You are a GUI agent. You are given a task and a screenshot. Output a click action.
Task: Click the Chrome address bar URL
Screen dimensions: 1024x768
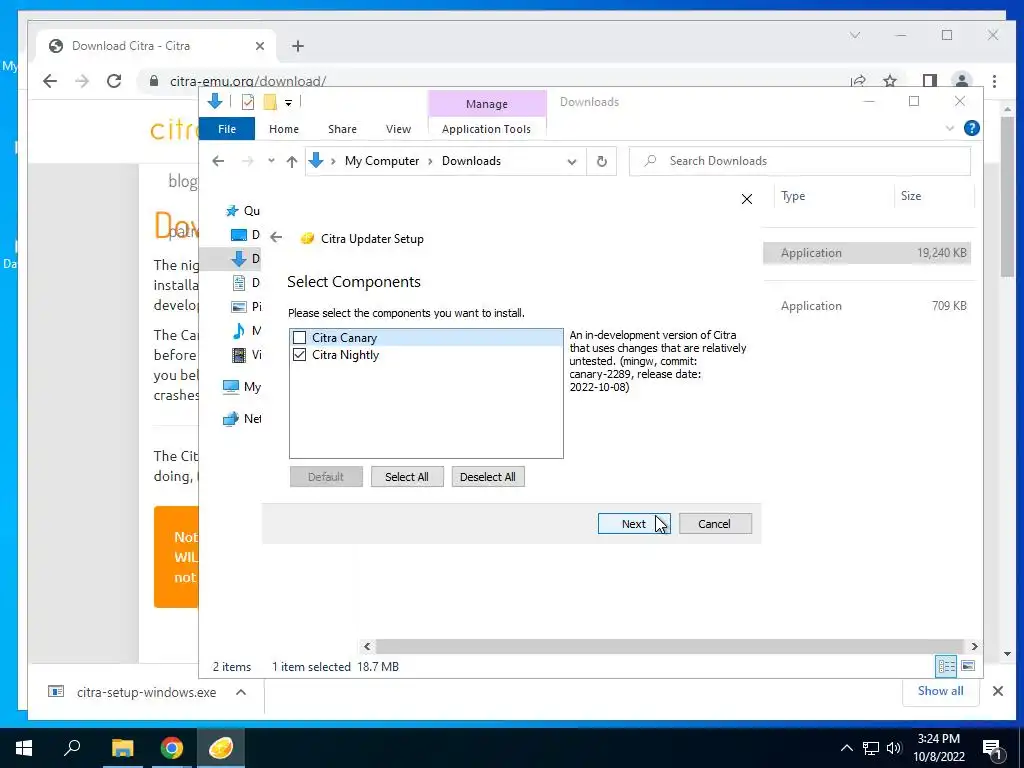tap(248, 81)
